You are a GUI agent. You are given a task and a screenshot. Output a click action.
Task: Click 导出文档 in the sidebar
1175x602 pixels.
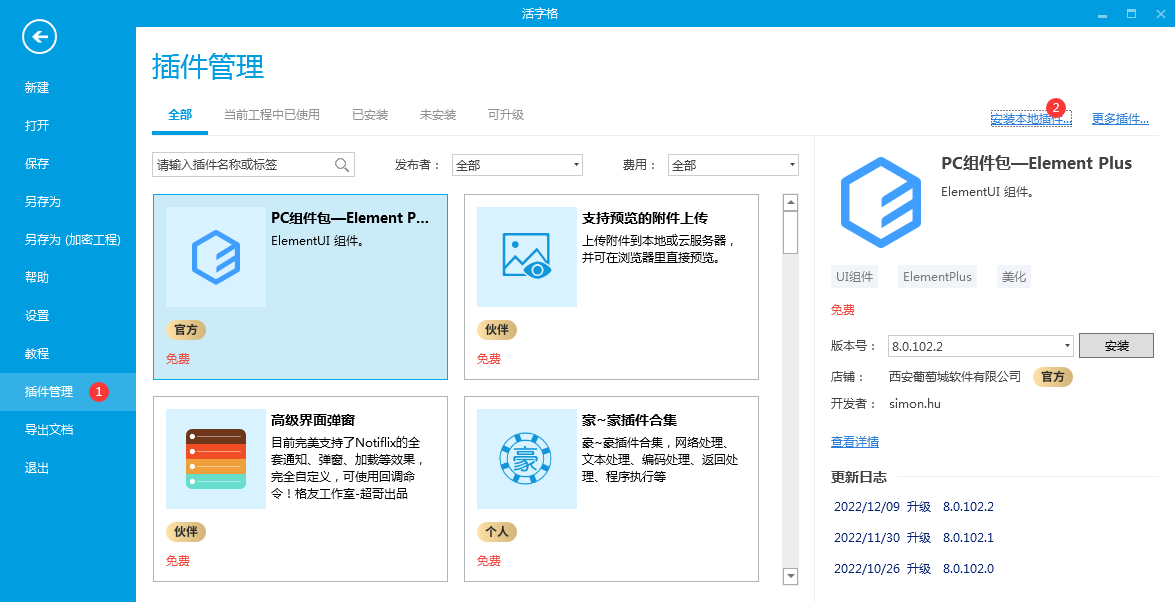[x=67, y=430]
